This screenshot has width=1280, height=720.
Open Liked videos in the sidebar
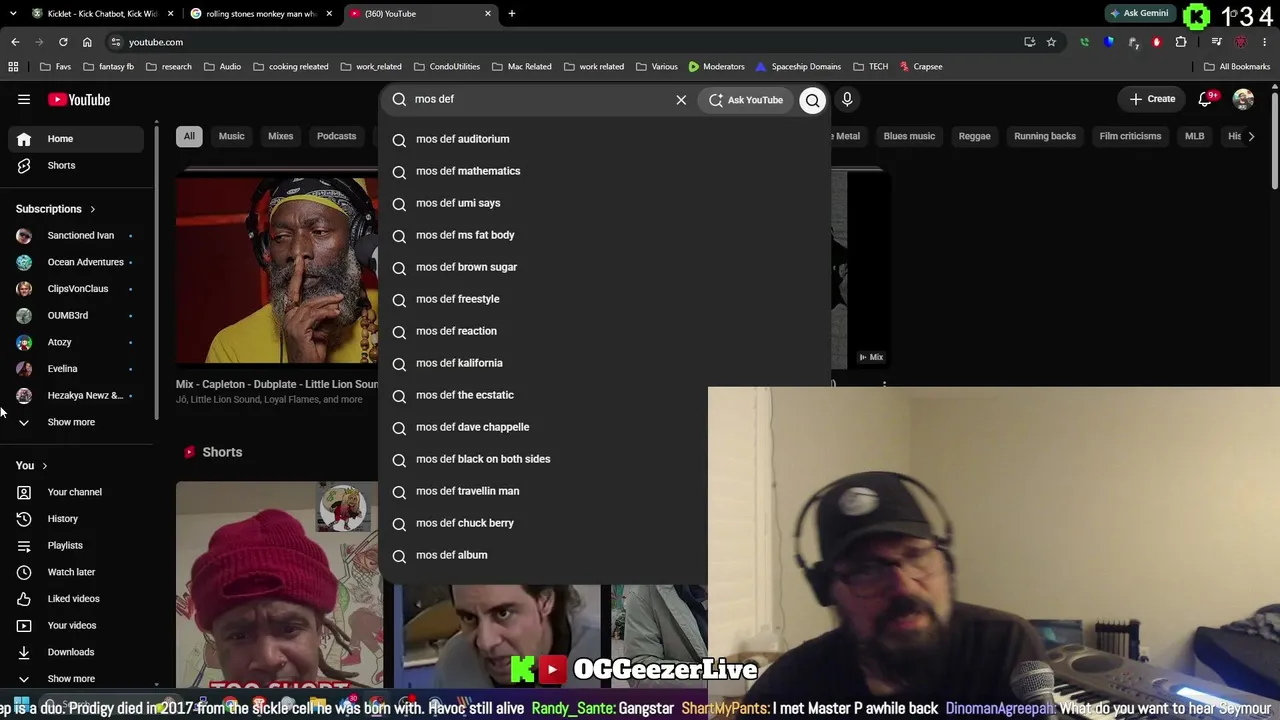point(78,599)
